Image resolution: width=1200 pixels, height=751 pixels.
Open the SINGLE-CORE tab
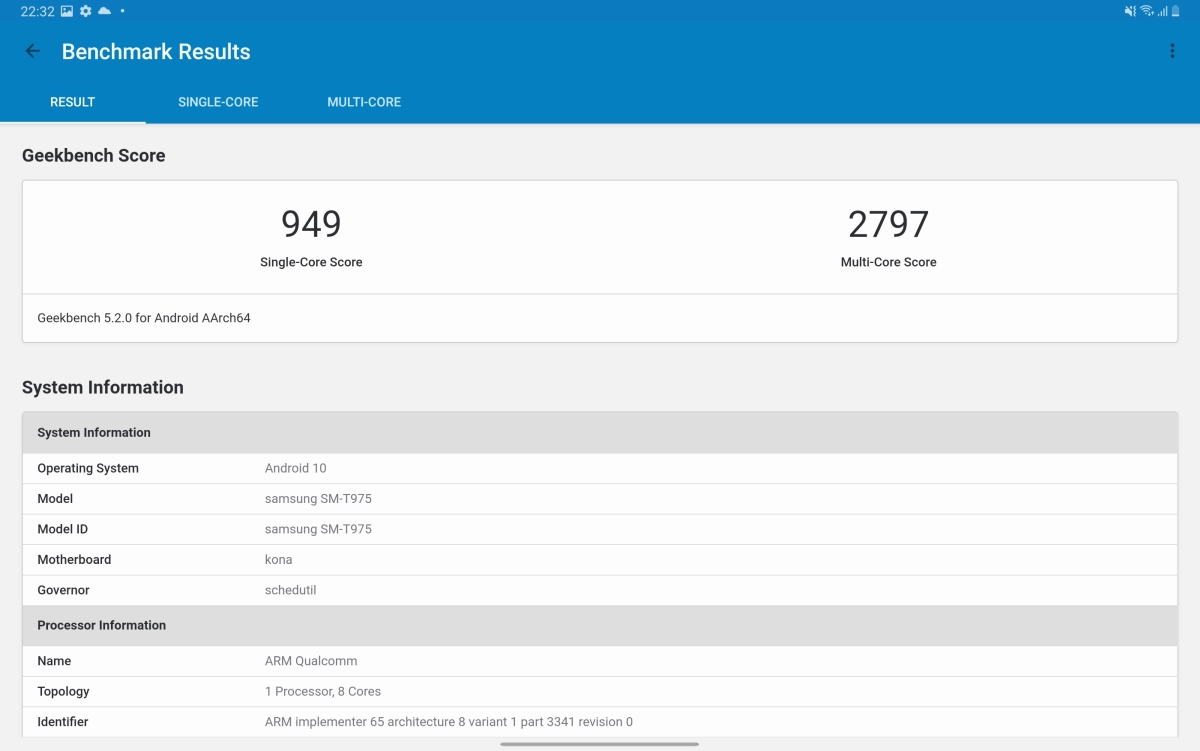coord(218,102)
